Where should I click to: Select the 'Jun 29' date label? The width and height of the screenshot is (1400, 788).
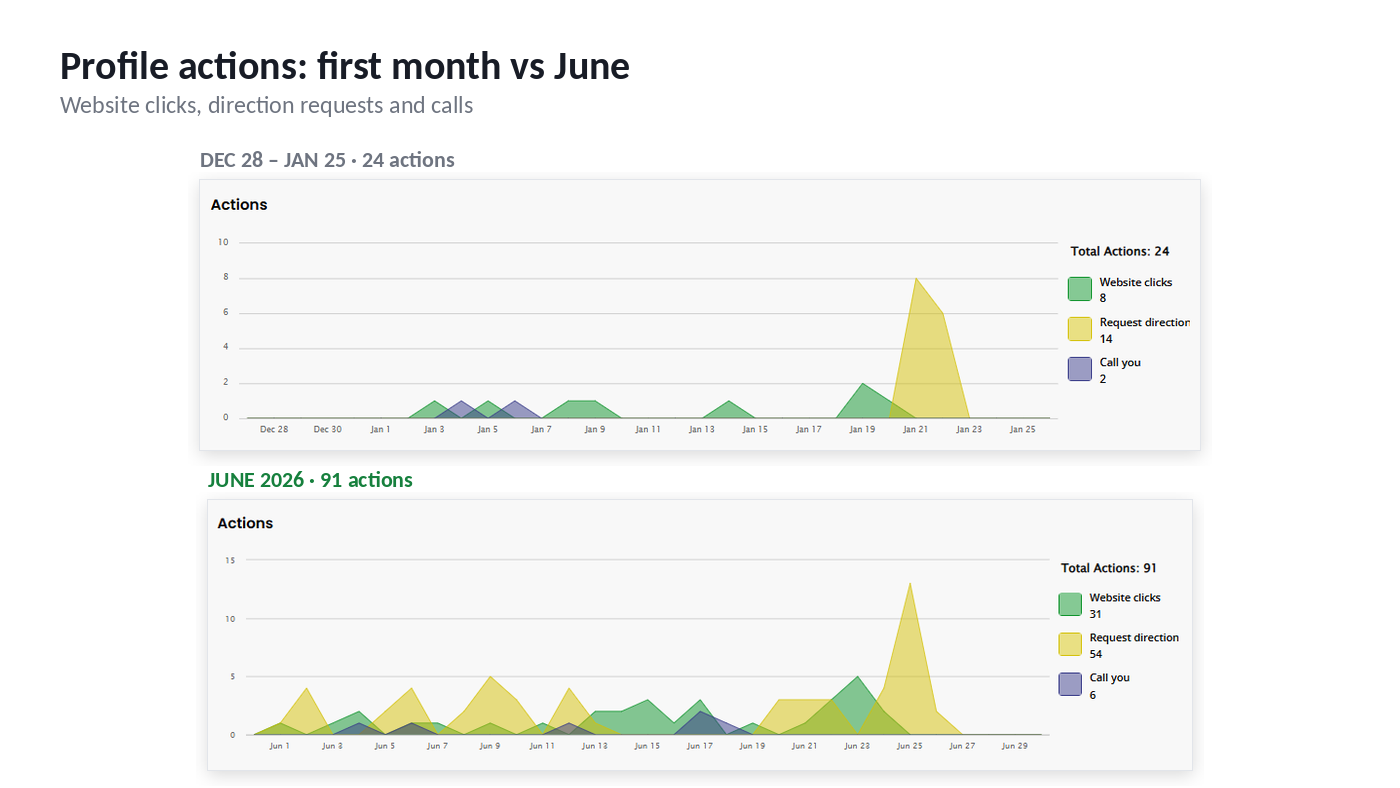tap(1014, 746)
